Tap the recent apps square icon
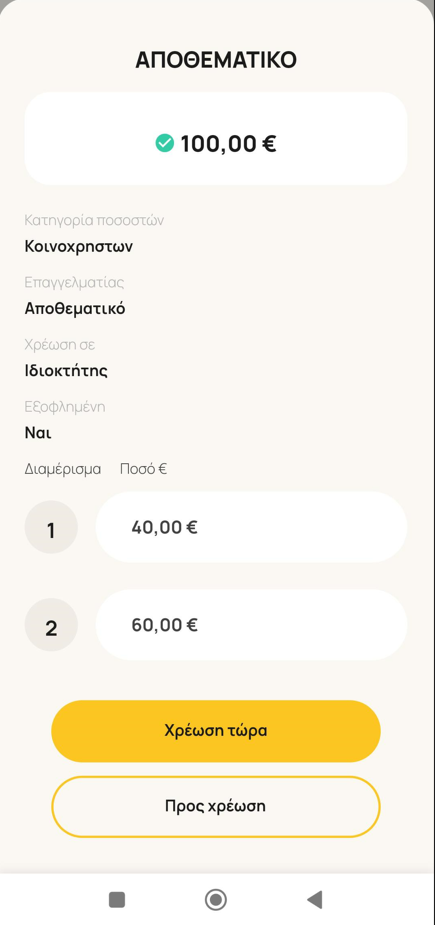The height and width of the screenshot is (925, 435). point(117,900)
